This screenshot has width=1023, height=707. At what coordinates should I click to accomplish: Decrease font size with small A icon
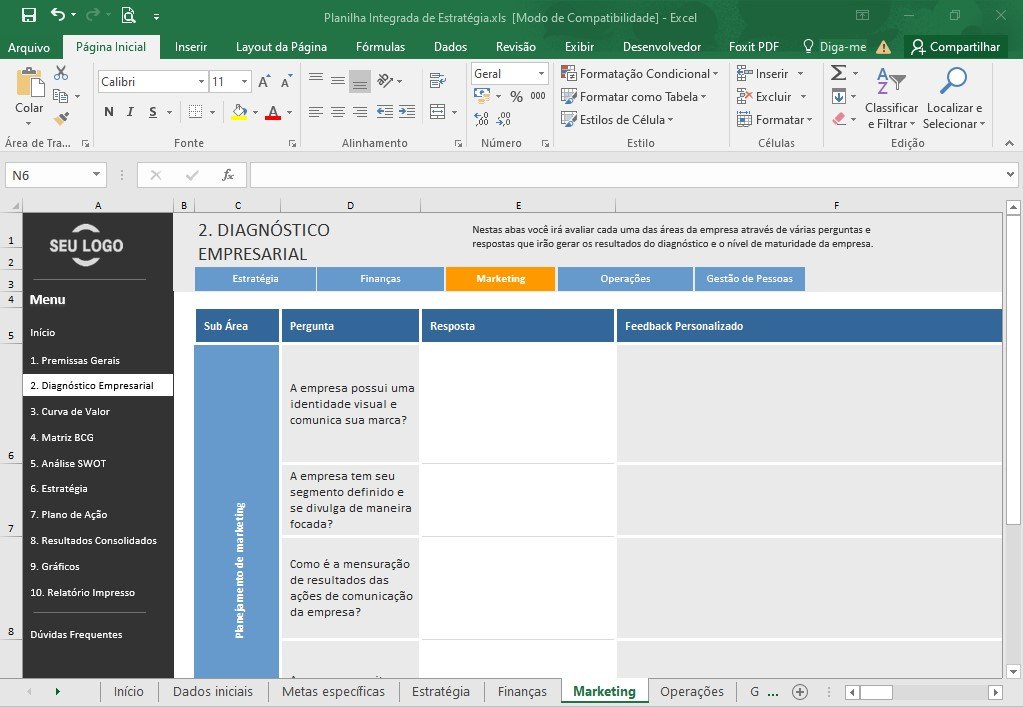point(286,82)
